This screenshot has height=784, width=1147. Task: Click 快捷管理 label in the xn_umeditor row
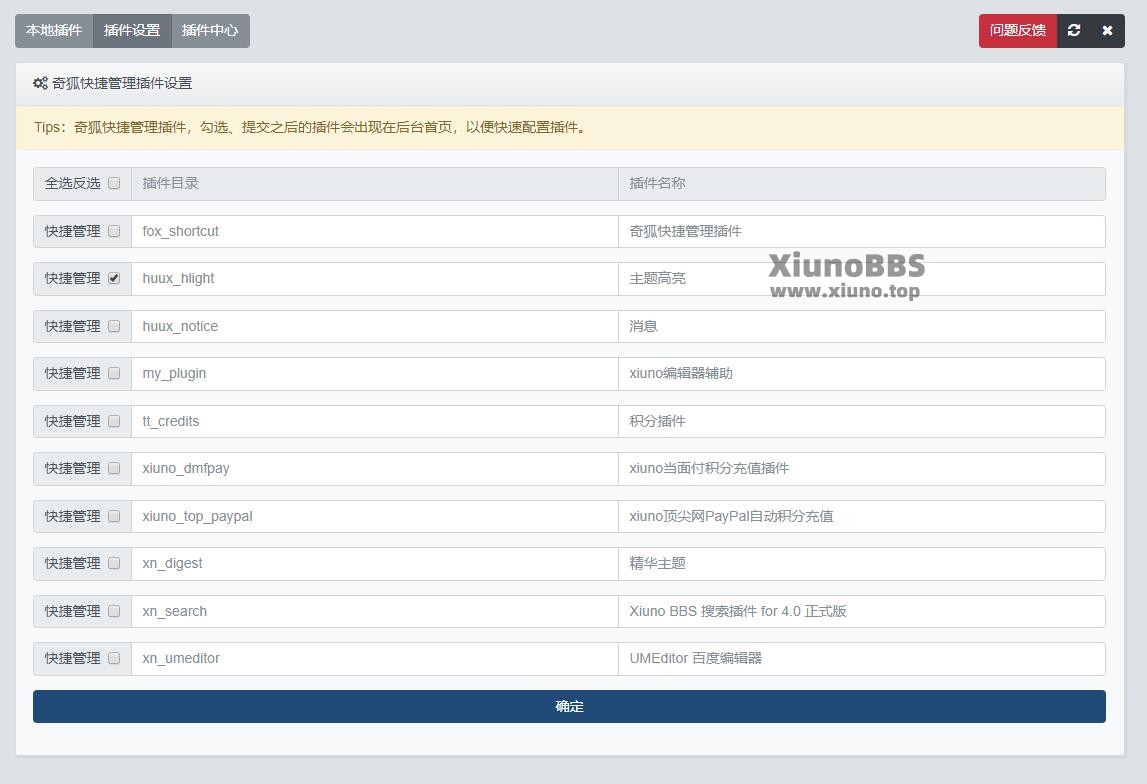click(72, 658)
